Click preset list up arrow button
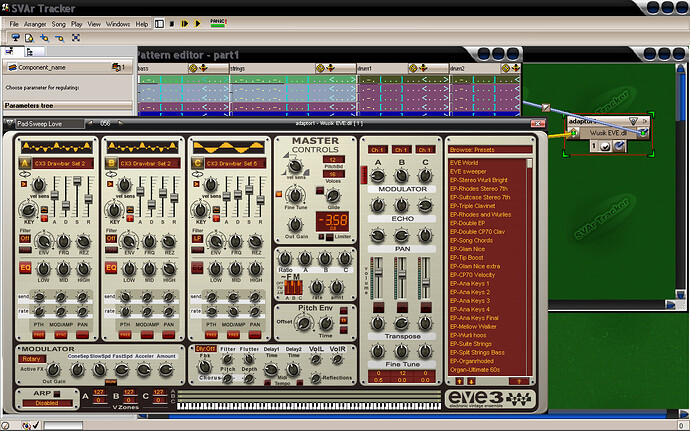Image resolution: width=690 pixels, height=431 pixels. point(459,381)
